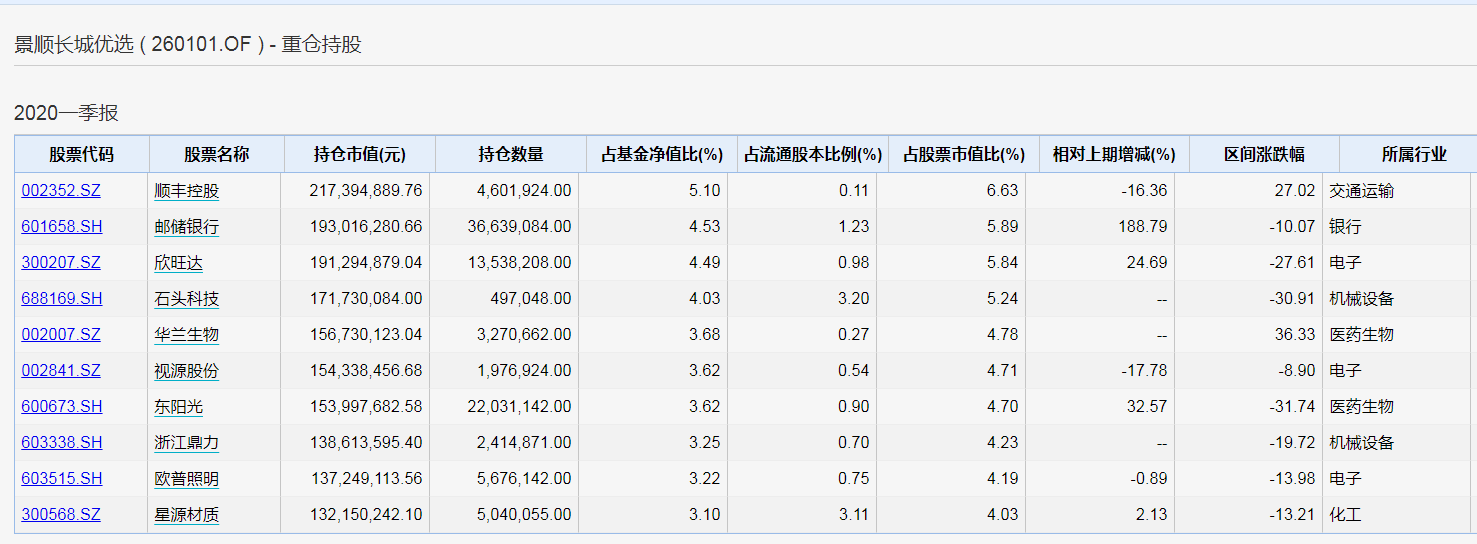Open stock code link 002352.SZ
1477x544 pixels.
point(61,190)
